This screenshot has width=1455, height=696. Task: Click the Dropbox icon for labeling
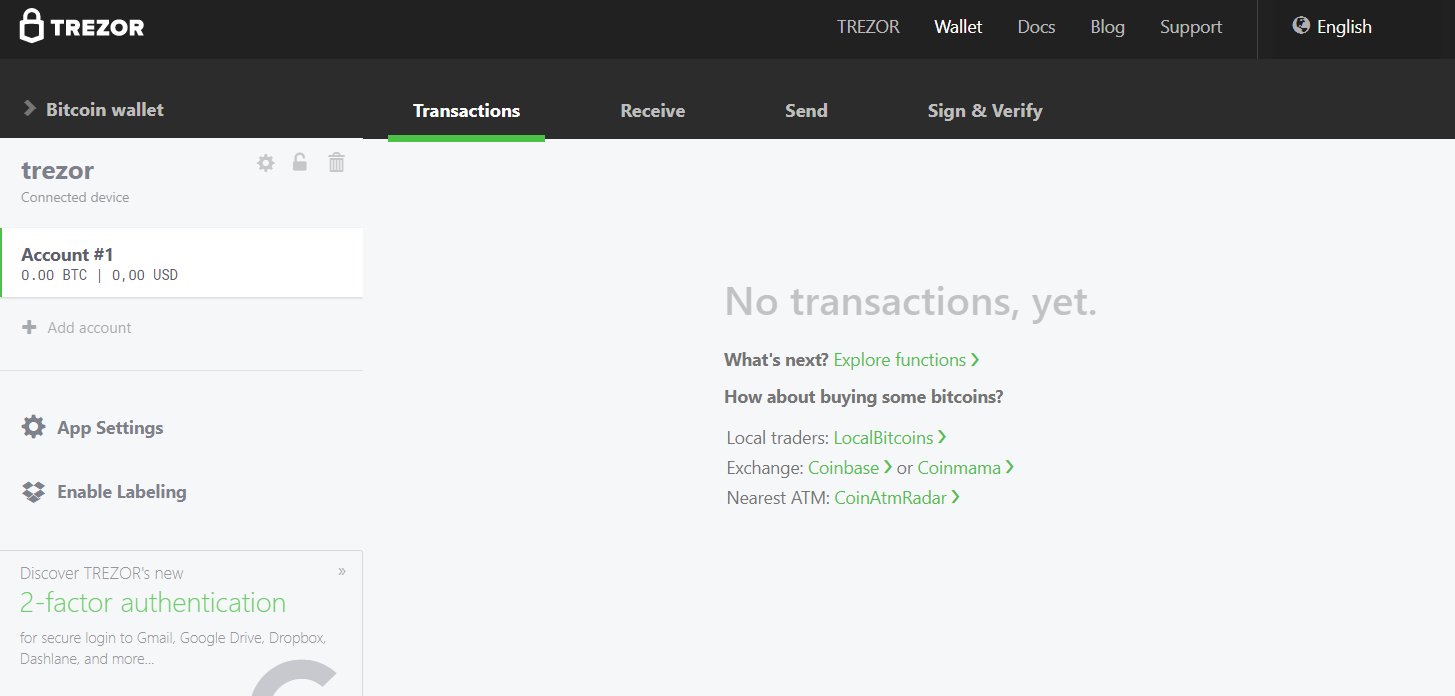pyautogui.click(x=33, y=492)
